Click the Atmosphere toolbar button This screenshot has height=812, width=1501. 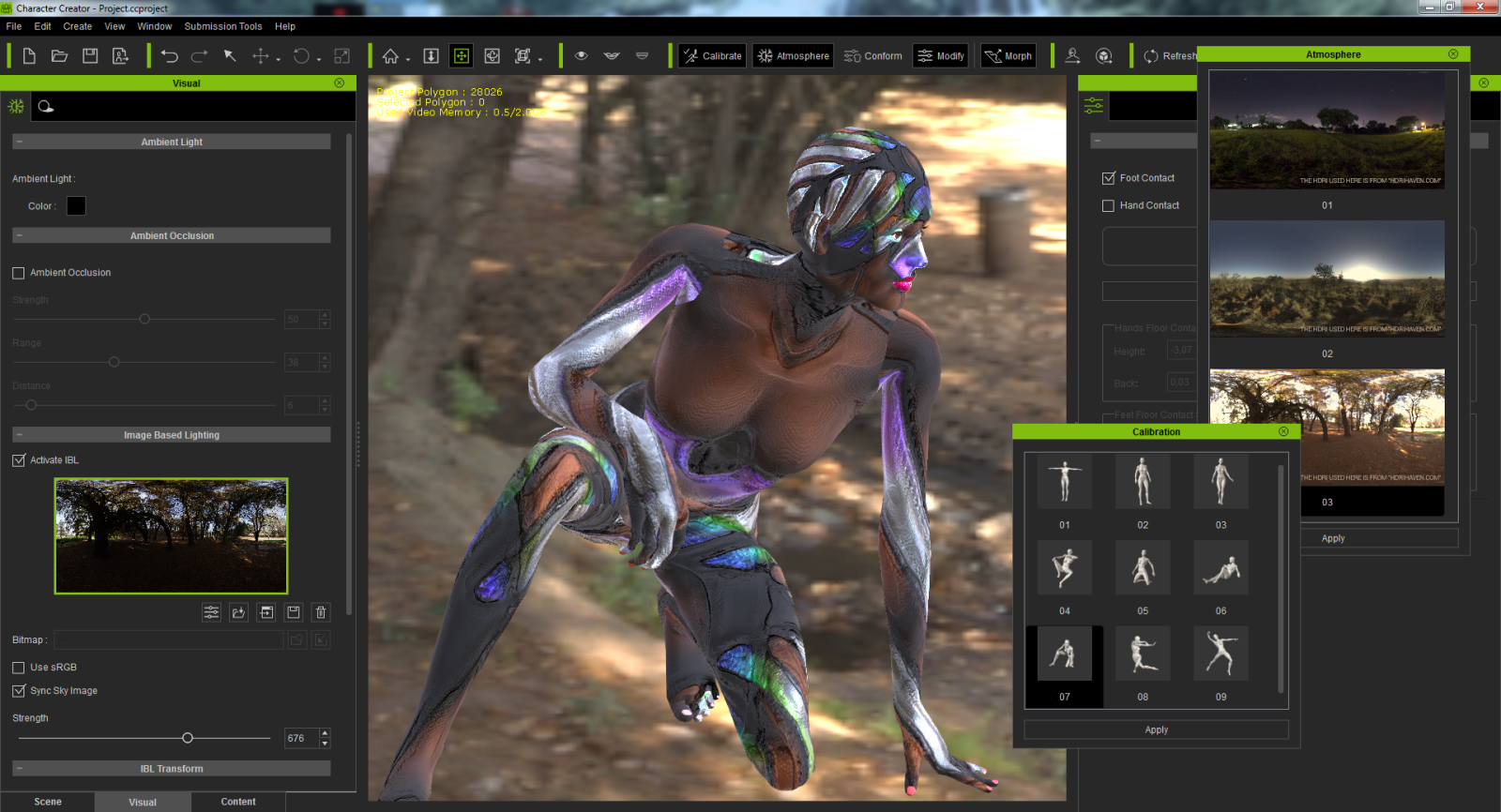(794, 56)
